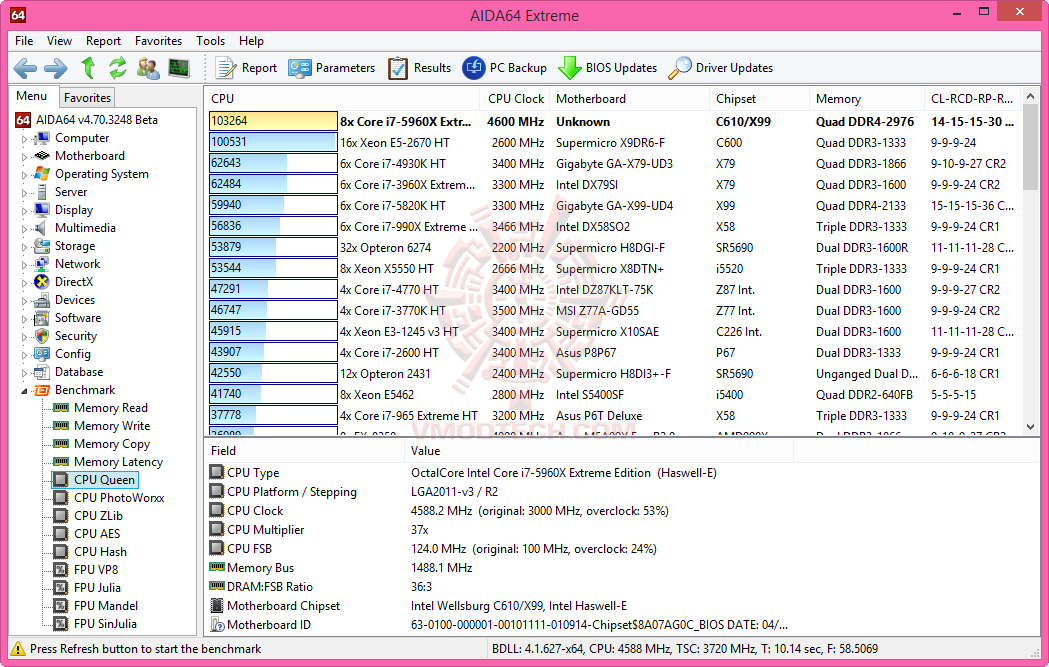
Task: Select Storage in the tree
Action: pos(75,246)
